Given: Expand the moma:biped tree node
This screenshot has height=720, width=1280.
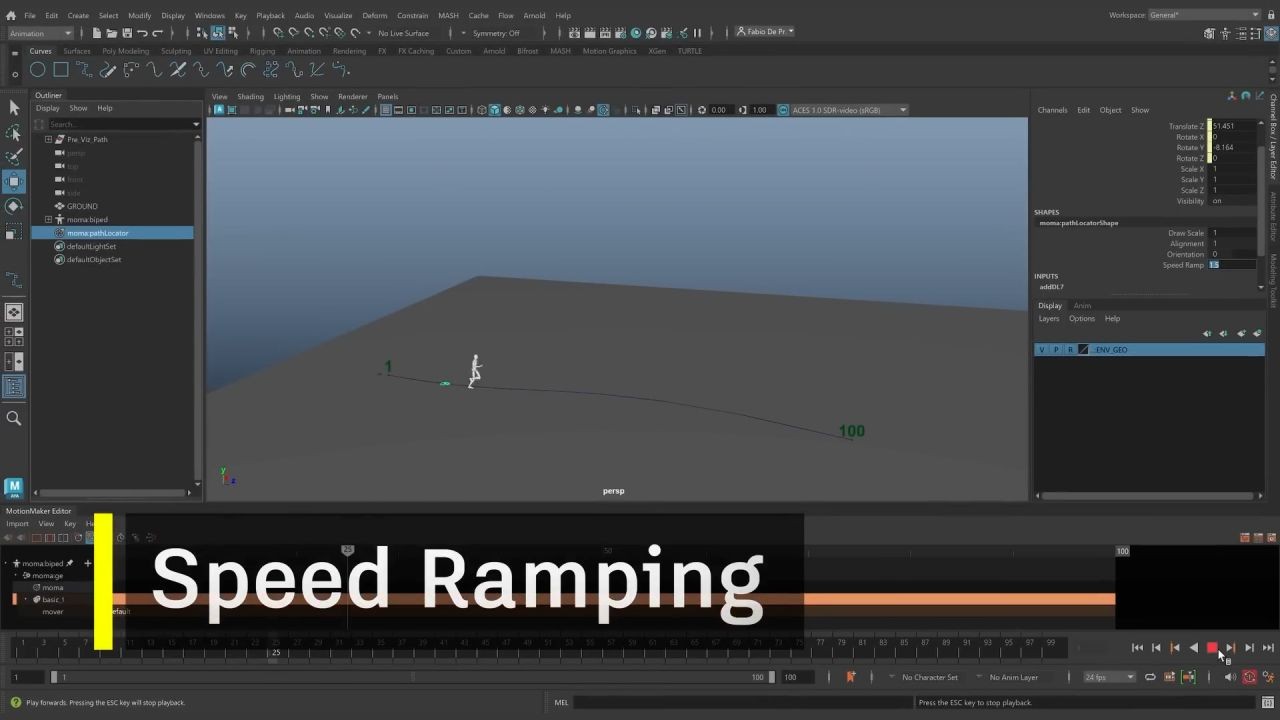Looking at the screenshot, I should [48, 220].
